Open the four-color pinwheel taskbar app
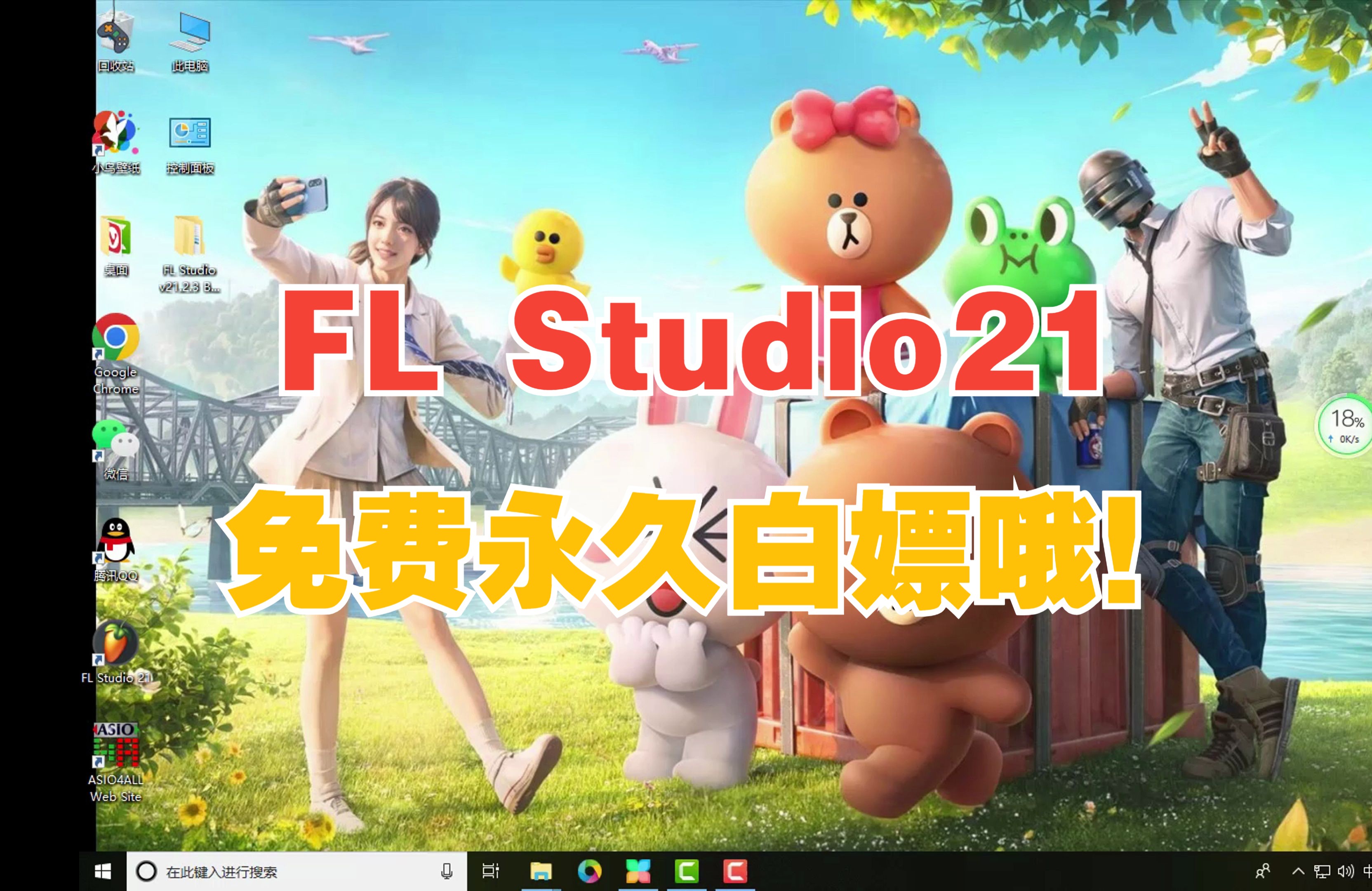Screen dimensions: 1372x891 tap(638, 871)
